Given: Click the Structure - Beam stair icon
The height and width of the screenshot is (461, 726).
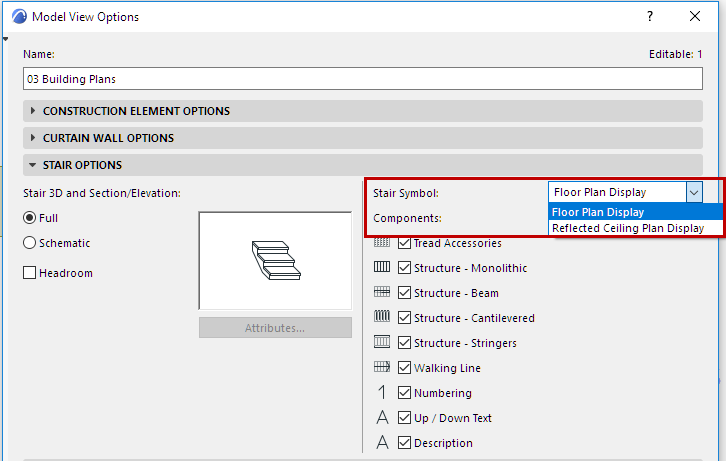Looking at the screenshot, I should [382, 293].
